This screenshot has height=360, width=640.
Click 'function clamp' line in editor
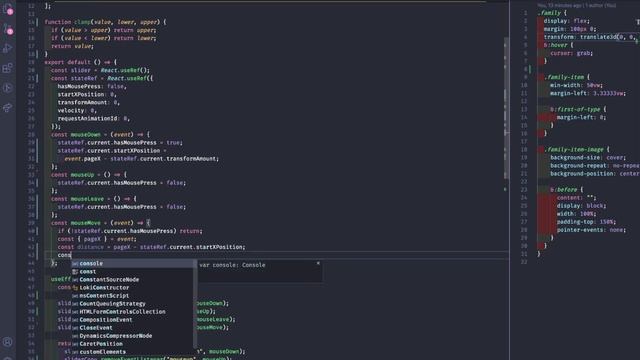105,22
